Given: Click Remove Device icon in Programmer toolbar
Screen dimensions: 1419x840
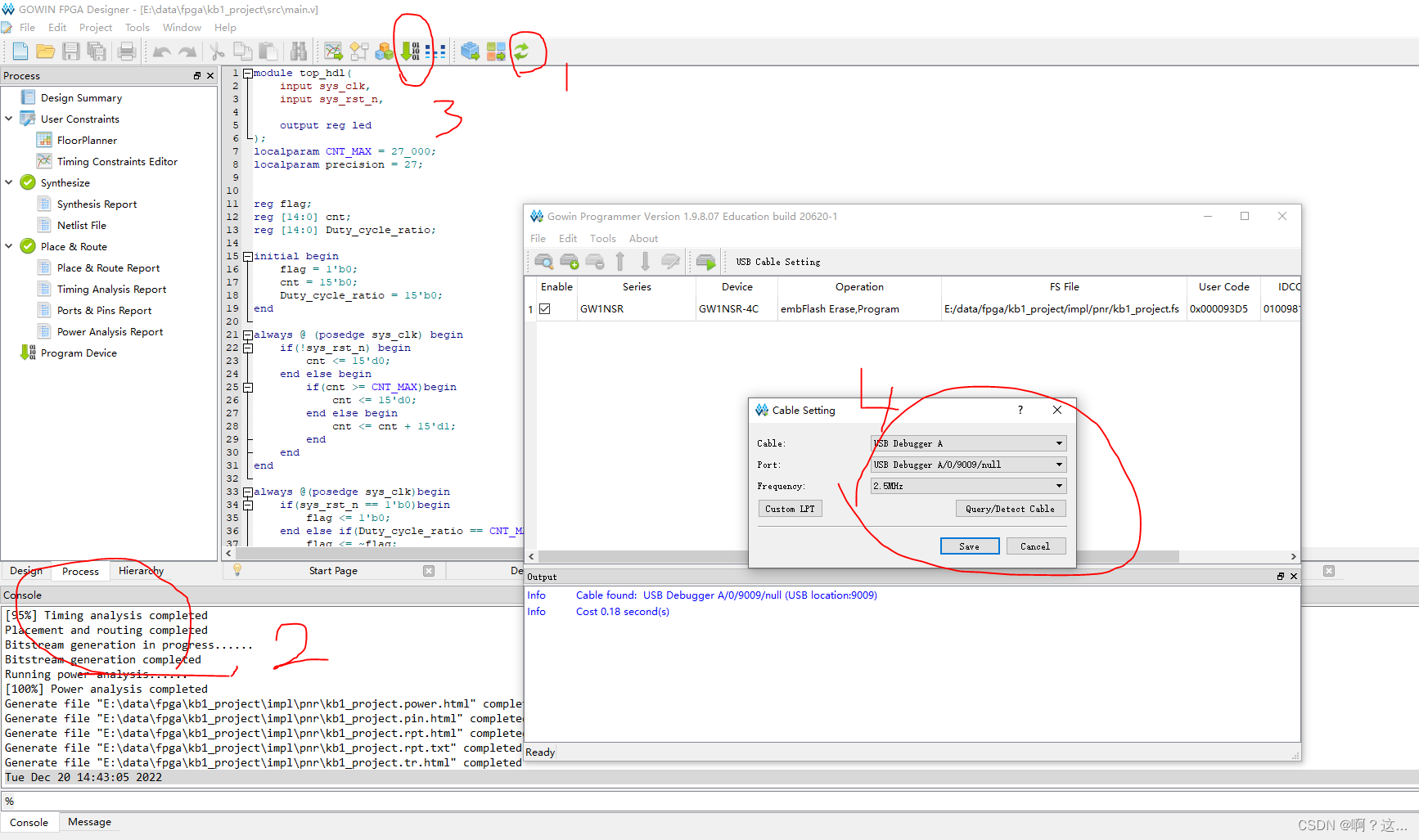Looking at the screenshot, I should pyautogui.click(x=595, y=262).
